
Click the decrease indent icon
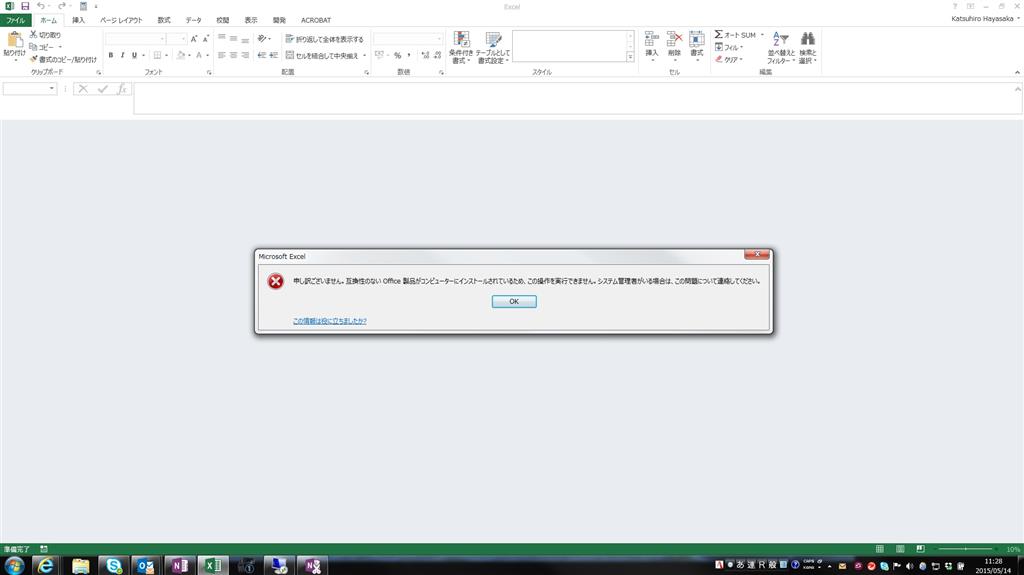(x=262, y=56)
